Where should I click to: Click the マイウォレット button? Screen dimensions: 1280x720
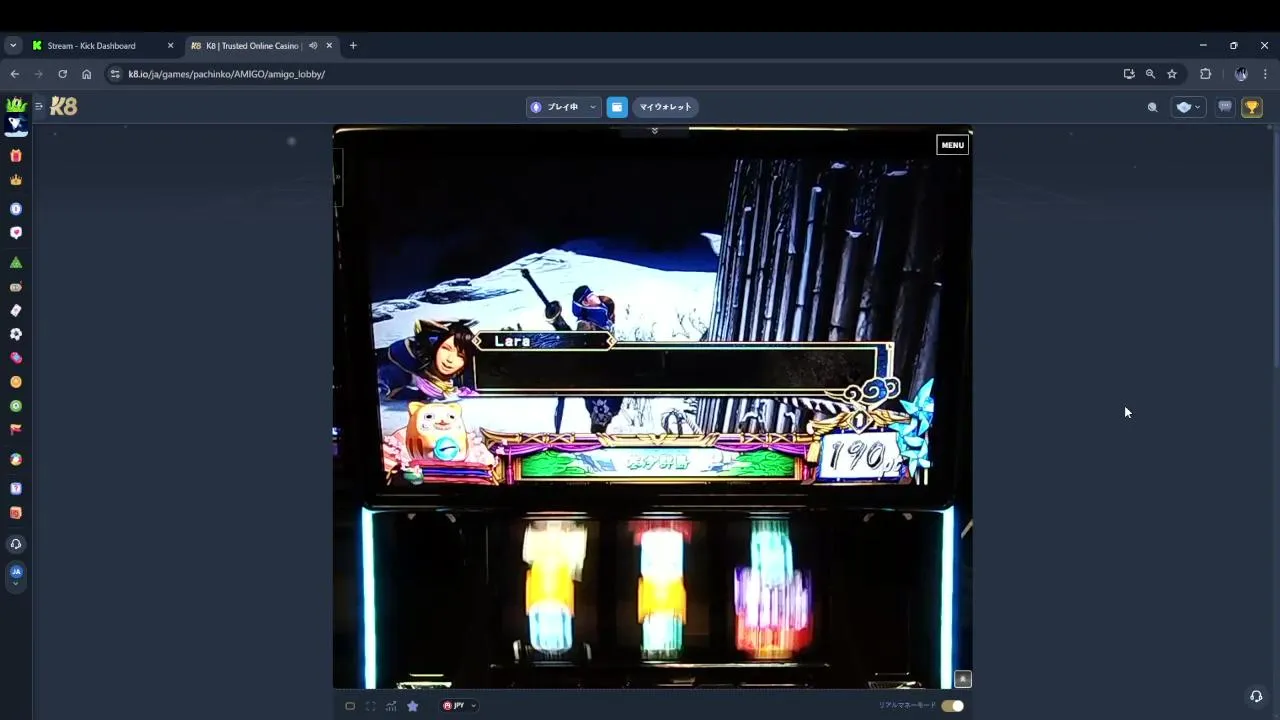(665, 107)
